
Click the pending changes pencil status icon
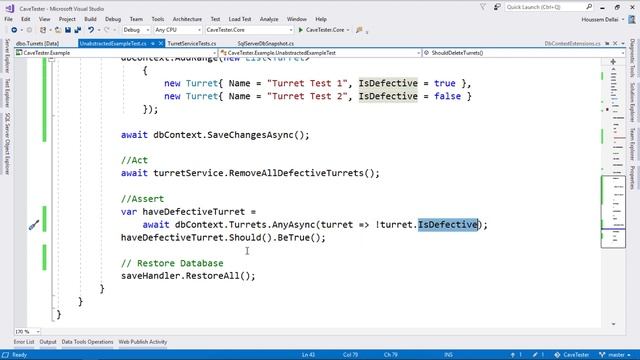[535, 355]
